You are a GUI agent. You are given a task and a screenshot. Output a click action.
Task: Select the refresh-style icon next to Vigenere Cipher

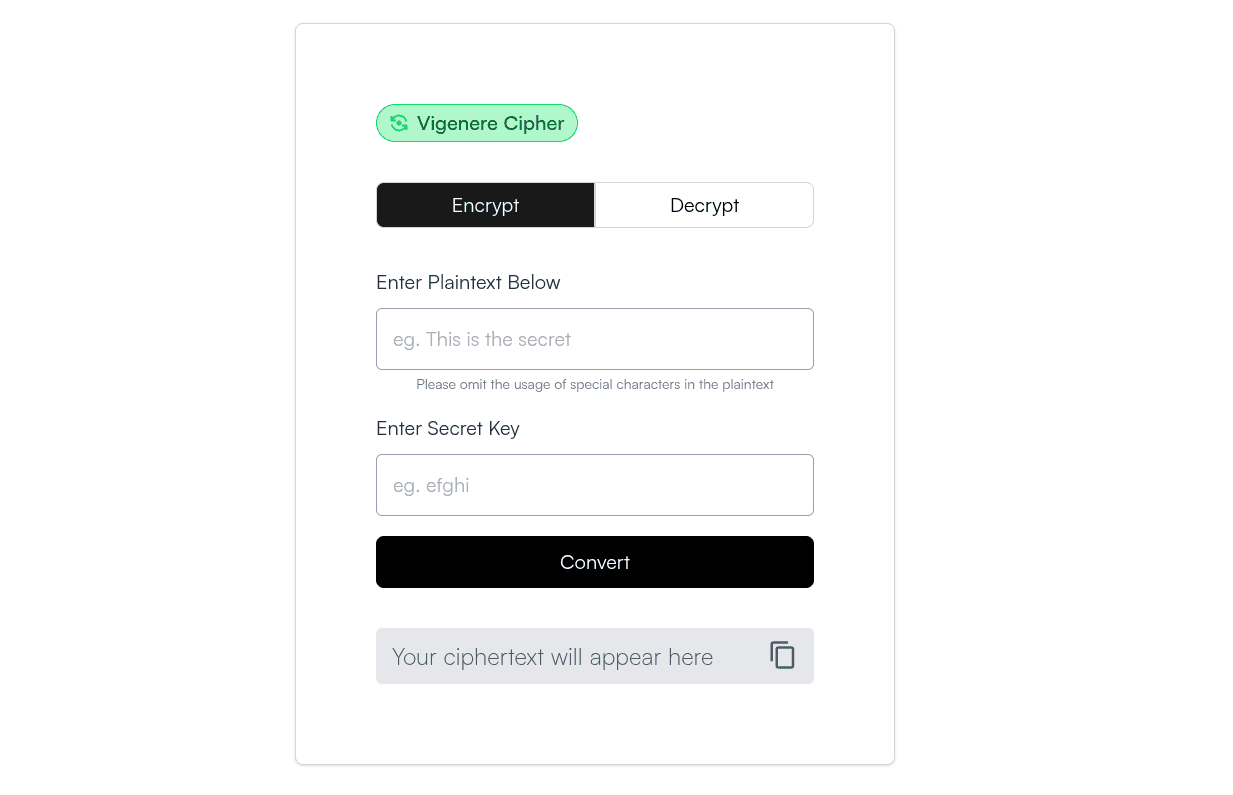point(399,123)
